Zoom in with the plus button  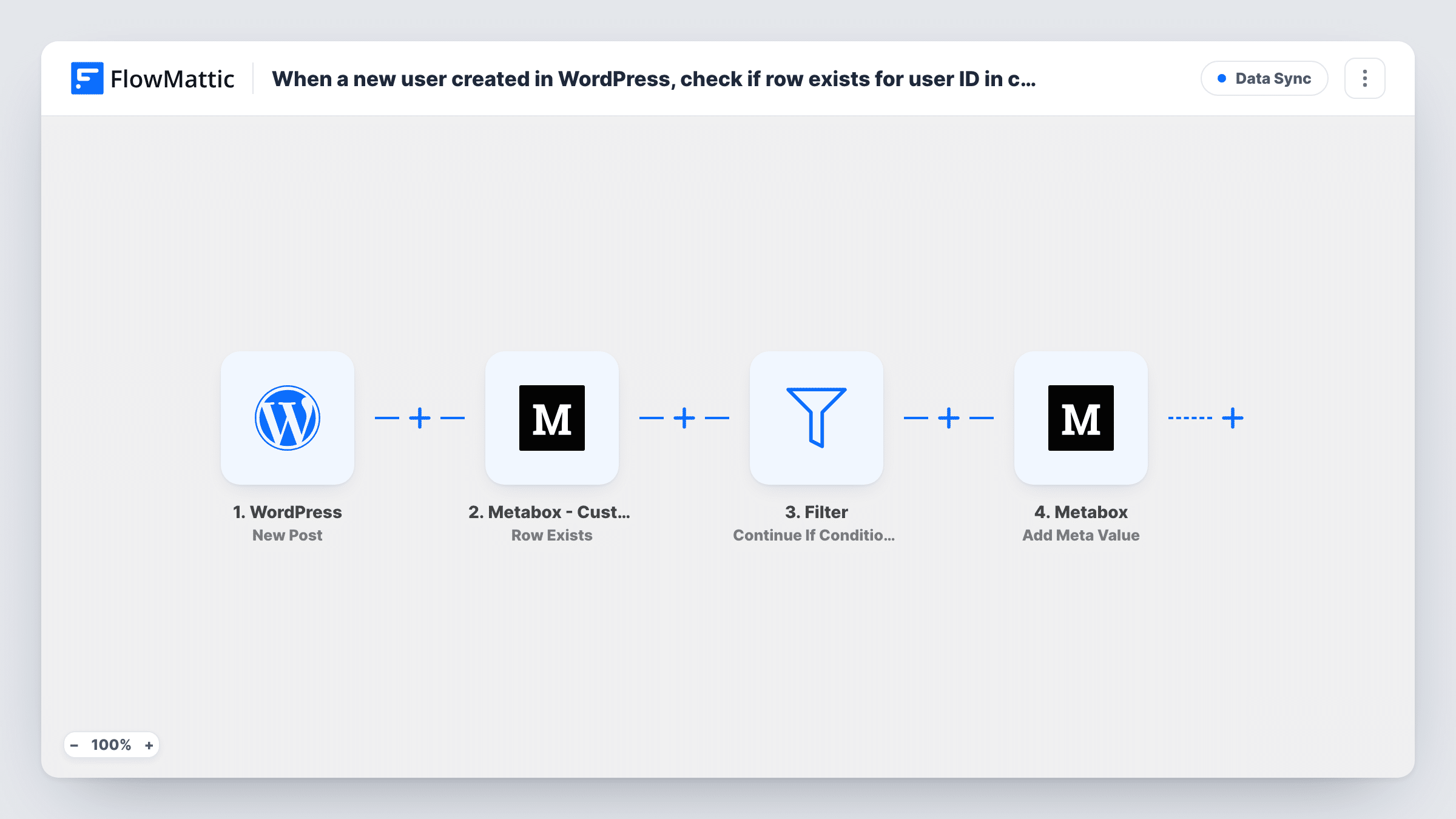click(149, 745)
